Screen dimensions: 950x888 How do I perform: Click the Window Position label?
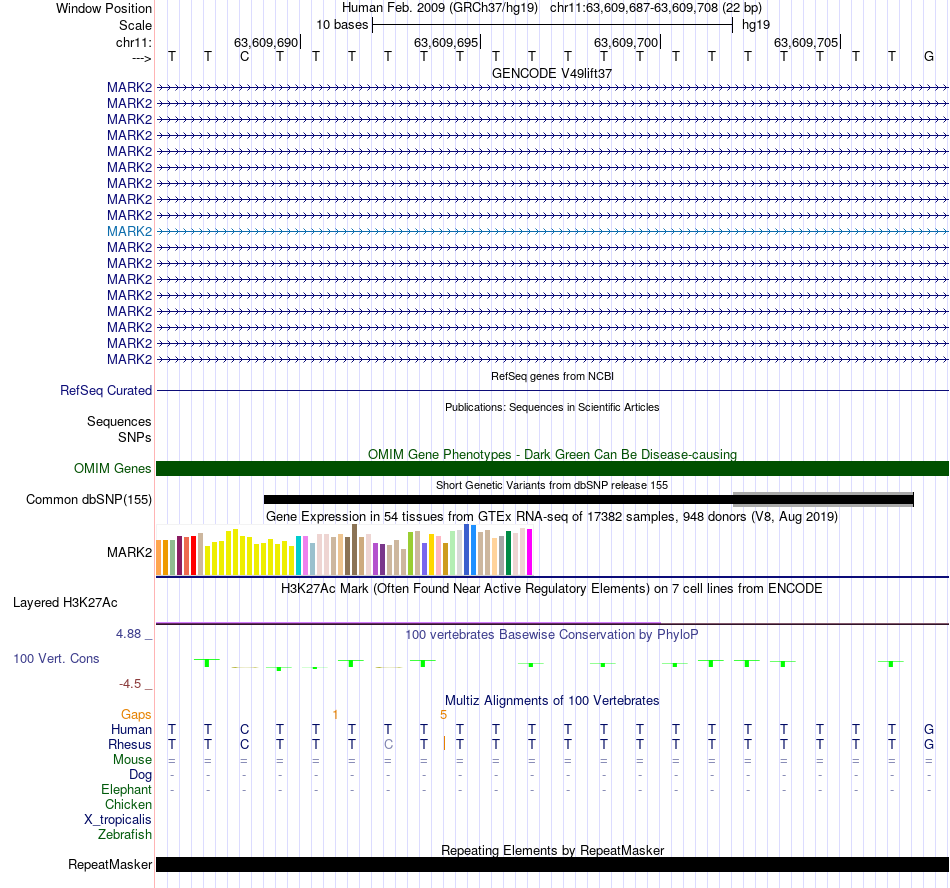click(x=104, y=8)
